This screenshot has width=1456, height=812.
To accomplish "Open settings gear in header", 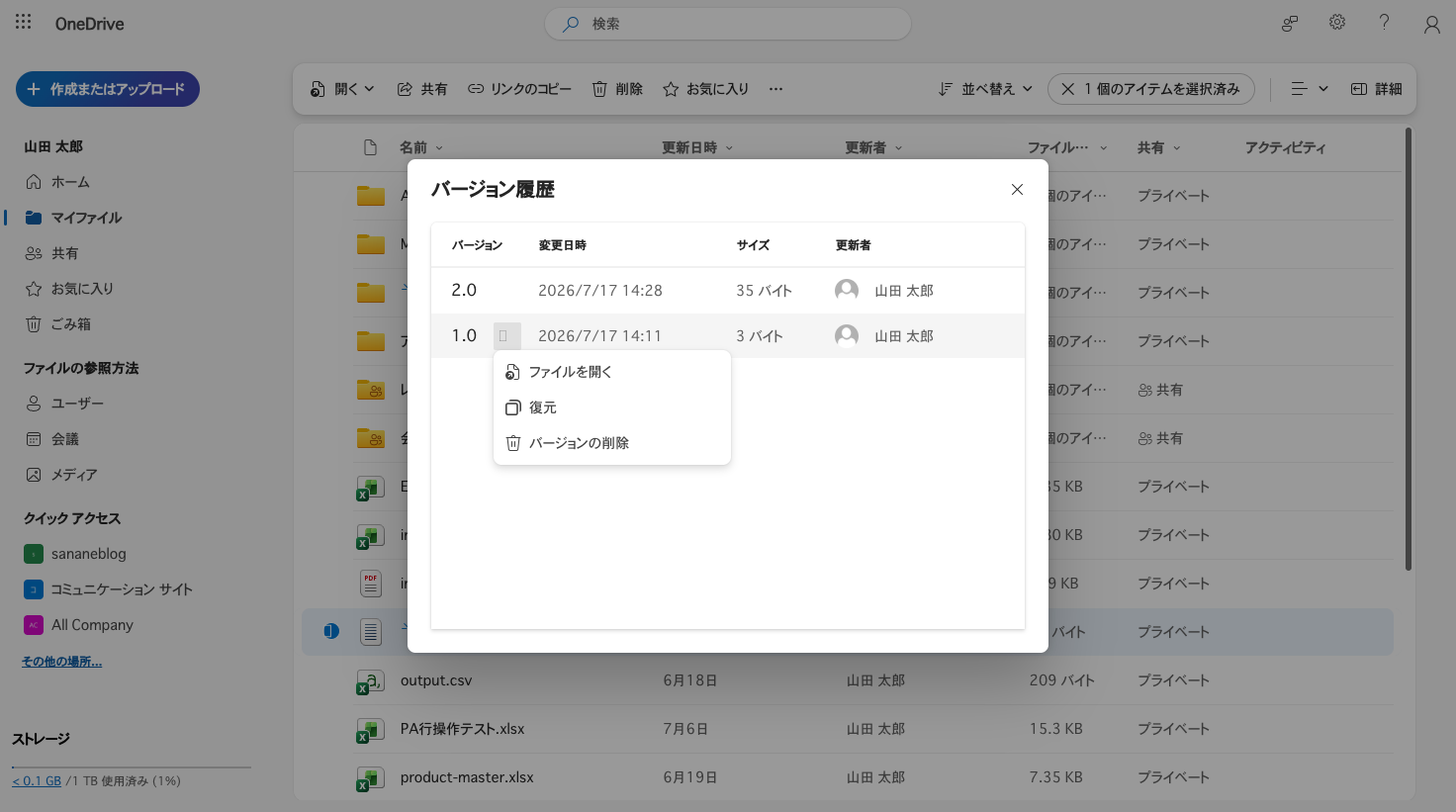I will (x=1337, y=23).
